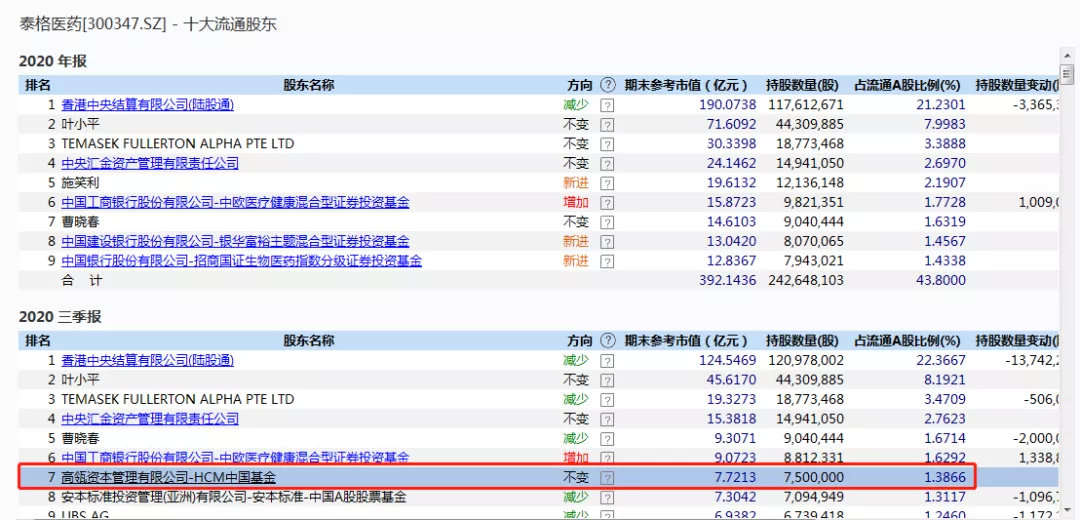This screenshot has width=1080, height=520.
Task: Click help icon in 三季报 中央汇金 row
Action: pyautogui.click(x=607, y=419)
